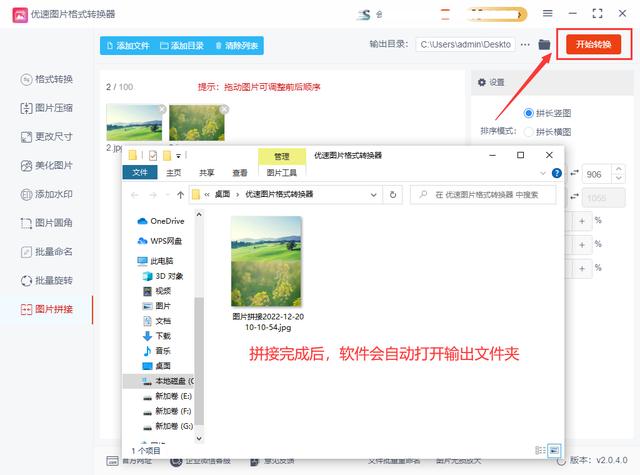
Task: Select 新加卷 (F:) drive
Action: point(167,411)
